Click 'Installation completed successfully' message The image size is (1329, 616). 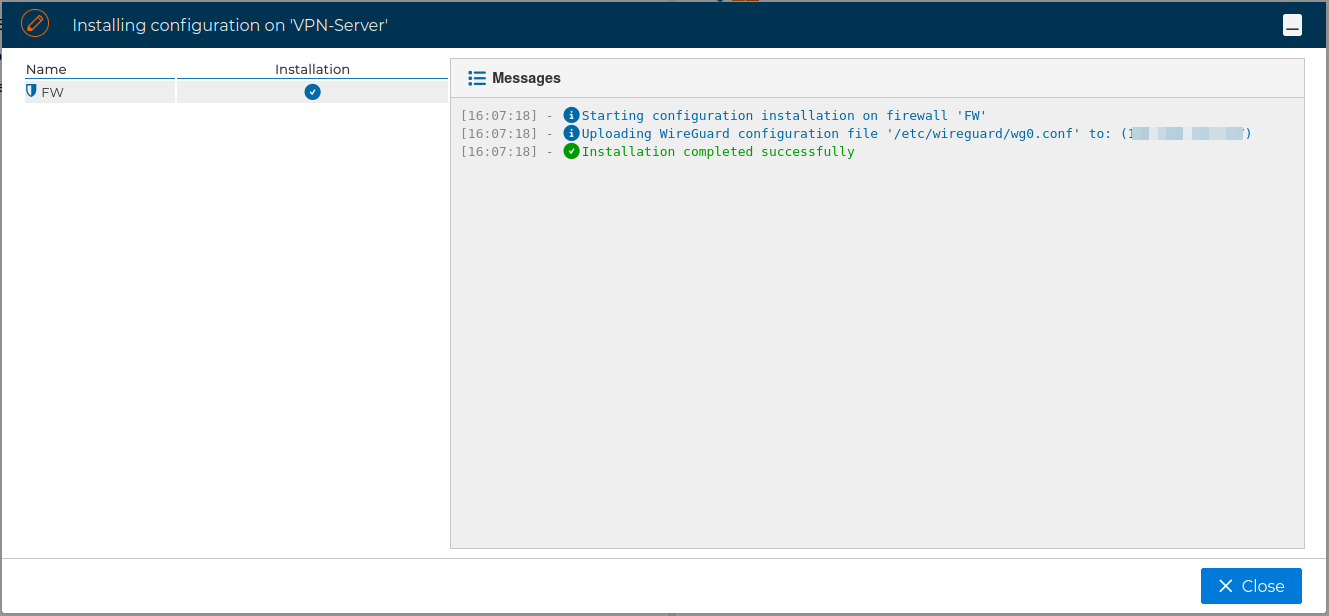[718, 152]
